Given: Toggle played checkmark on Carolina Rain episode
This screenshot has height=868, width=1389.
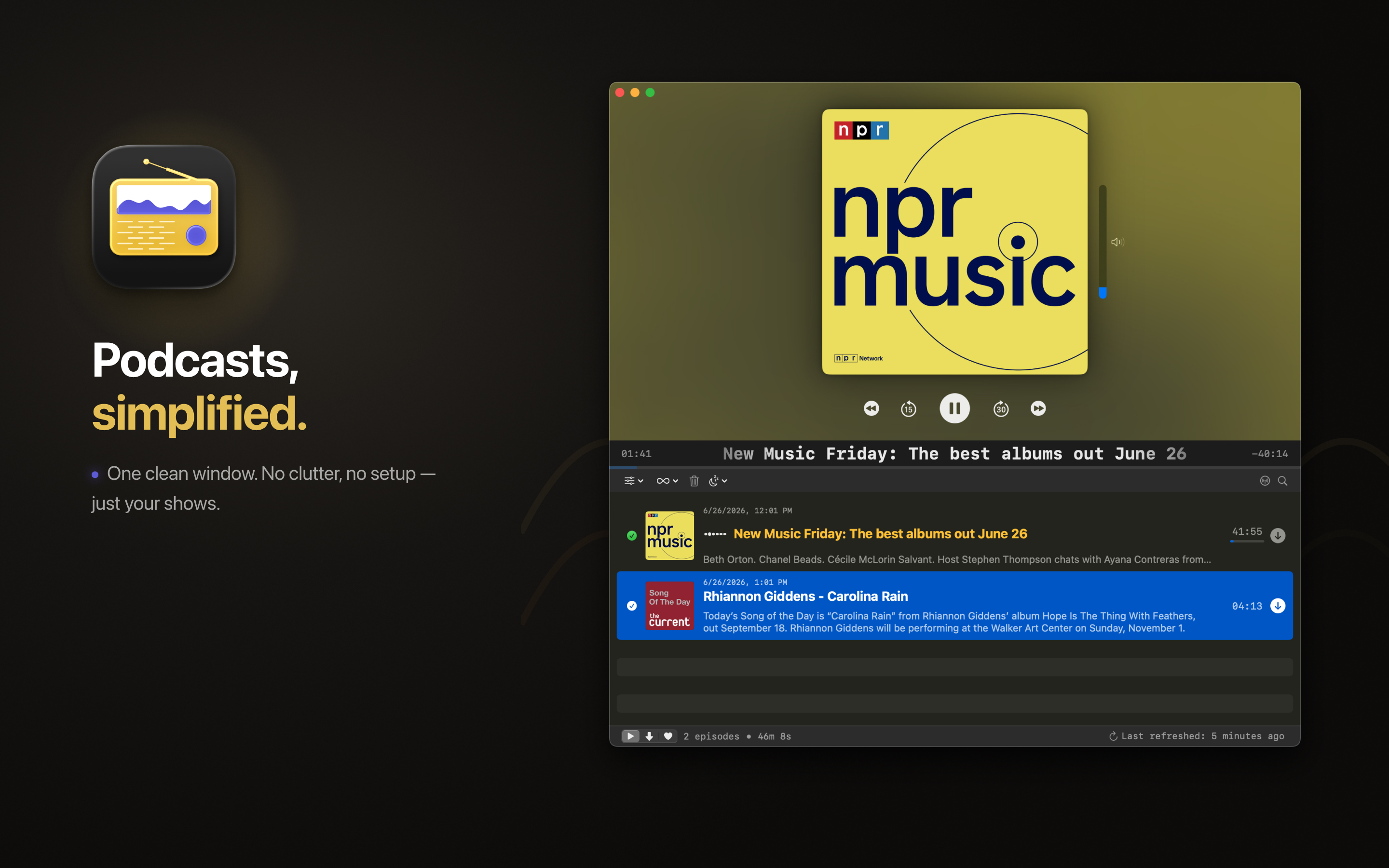Looking at the screenshot, I should (632, 606).
